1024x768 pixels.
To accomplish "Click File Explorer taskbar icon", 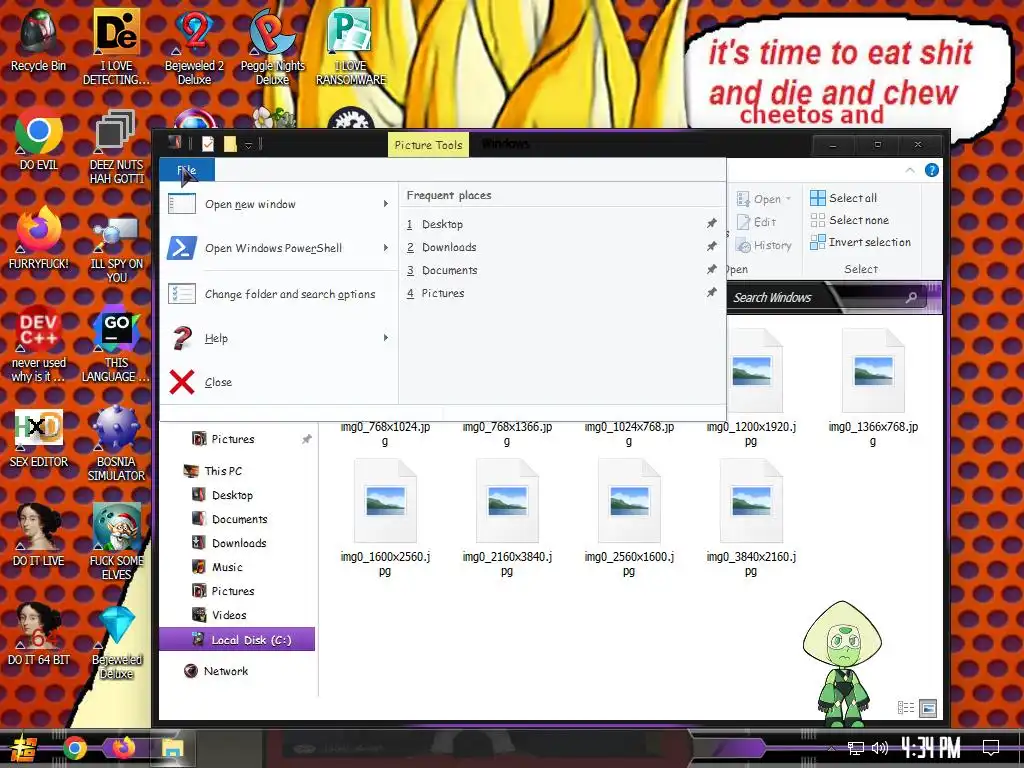I will click(172, 748).
